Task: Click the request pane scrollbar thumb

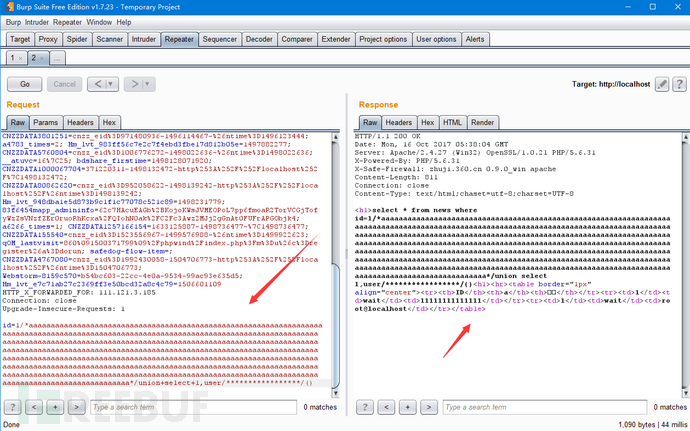Action: [x=336, y=324]
